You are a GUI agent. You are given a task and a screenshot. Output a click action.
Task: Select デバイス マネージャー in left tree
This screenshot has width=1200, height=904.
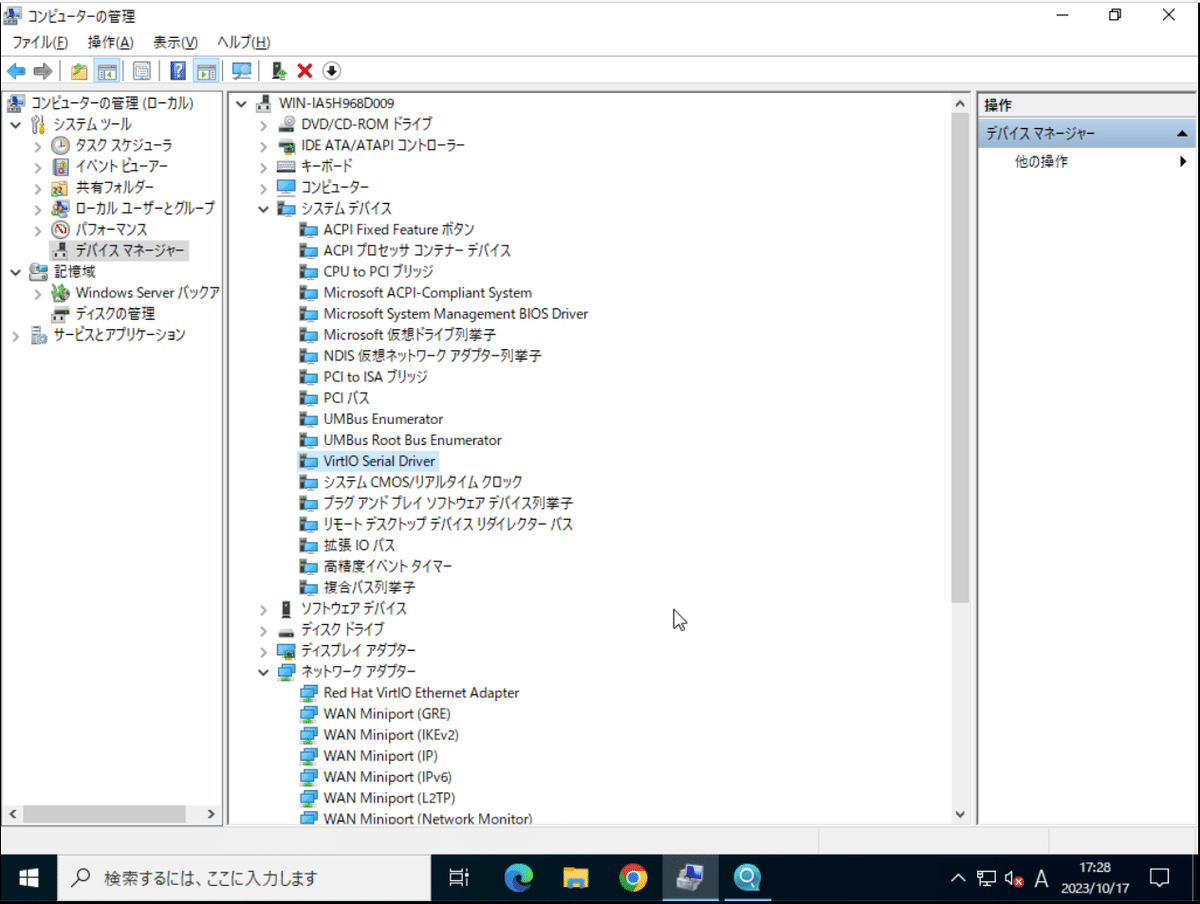(130, 250)
